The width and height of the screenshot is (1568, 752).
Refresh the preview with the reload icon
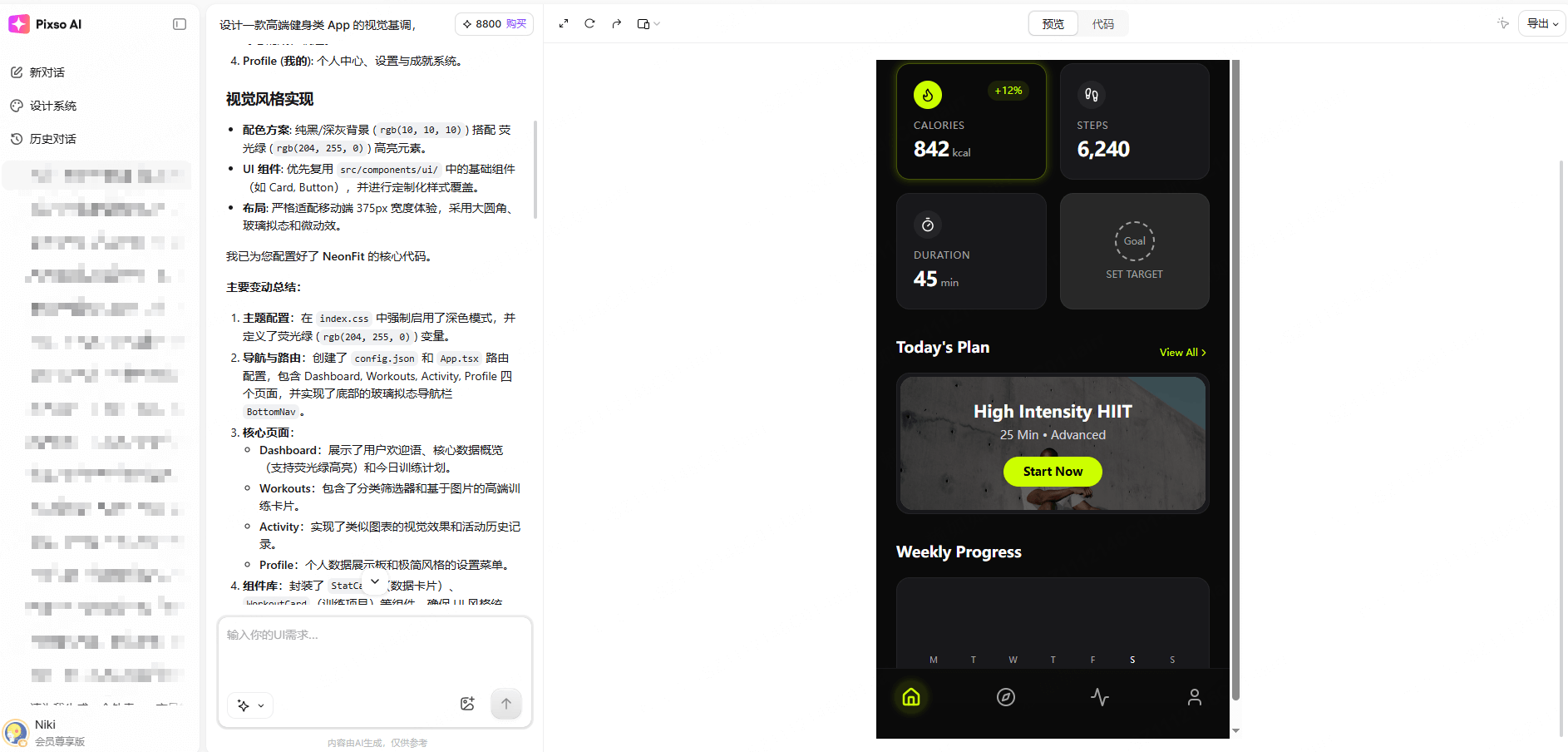(x=589, y=24)
